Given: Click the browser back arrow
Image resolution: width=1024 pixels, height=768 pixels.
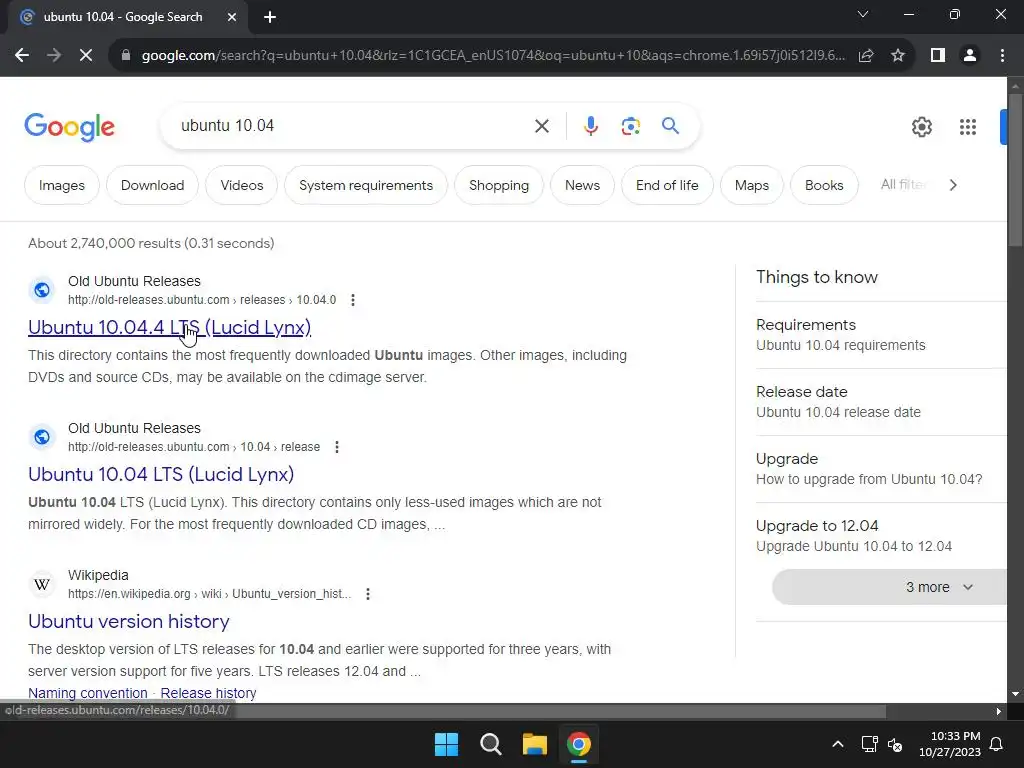Looking at the screenshot, I should (x=22, y=56).
